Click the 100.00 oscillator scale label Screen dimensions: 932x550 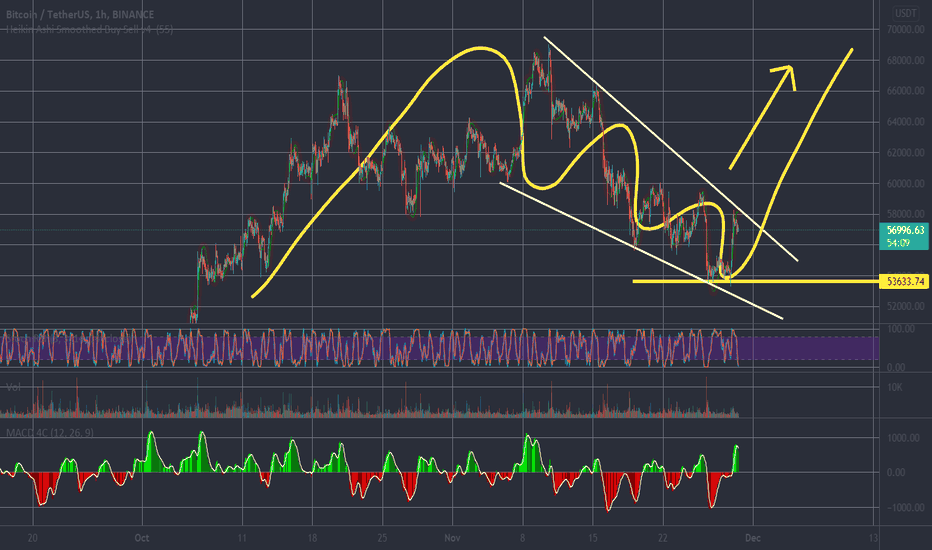click(901, 329)
